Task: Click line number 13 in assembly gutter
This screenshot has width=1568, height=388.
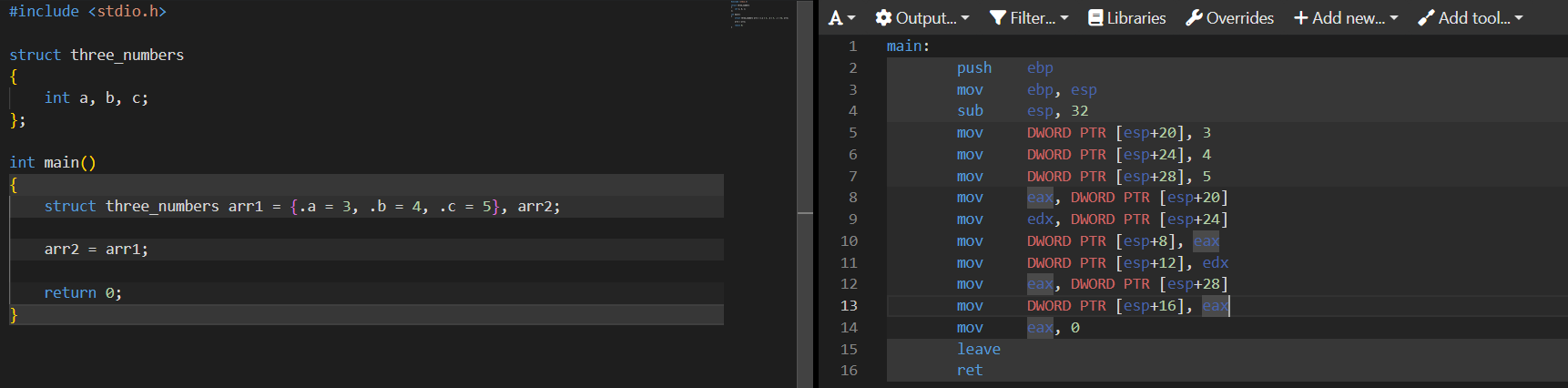Action: point(849,306)
